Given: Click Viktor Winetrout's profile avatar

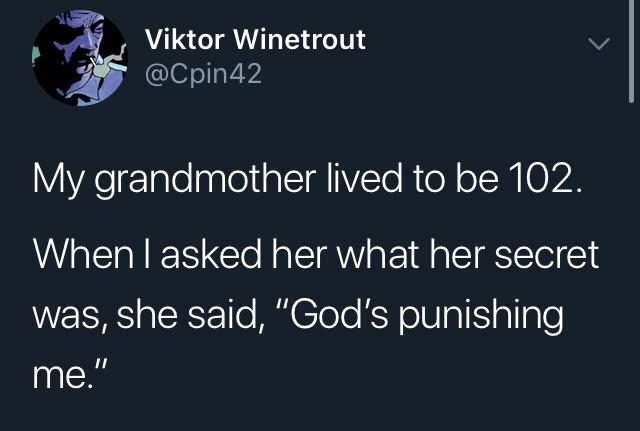Looking at the screenshot, I should (75, 58).
